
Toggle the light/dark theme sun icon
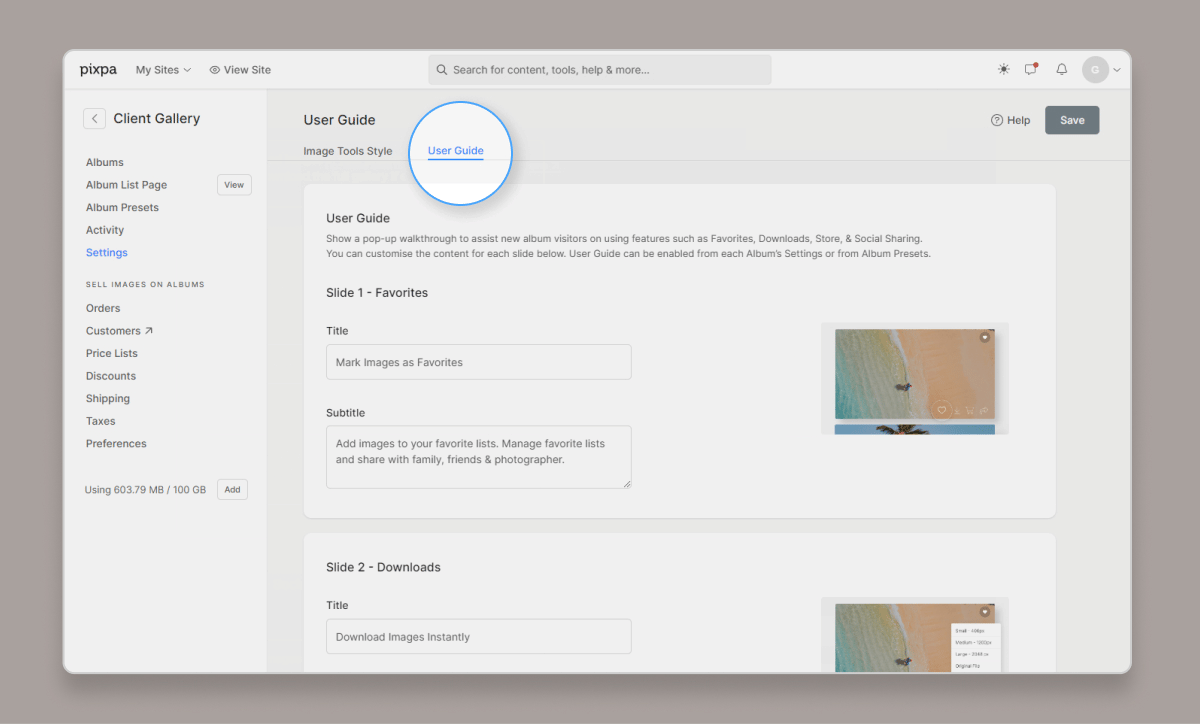pyautogui.click(x=1003, y=70)
